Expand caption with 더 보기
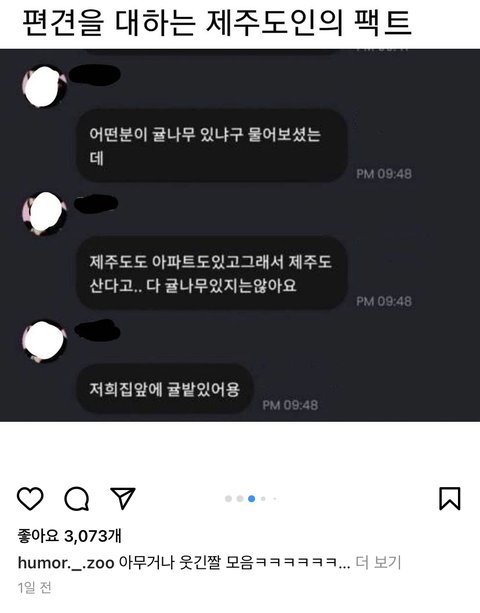Viewport: 480px width, 613px height. pyautogui.click(x=378, y=563)
